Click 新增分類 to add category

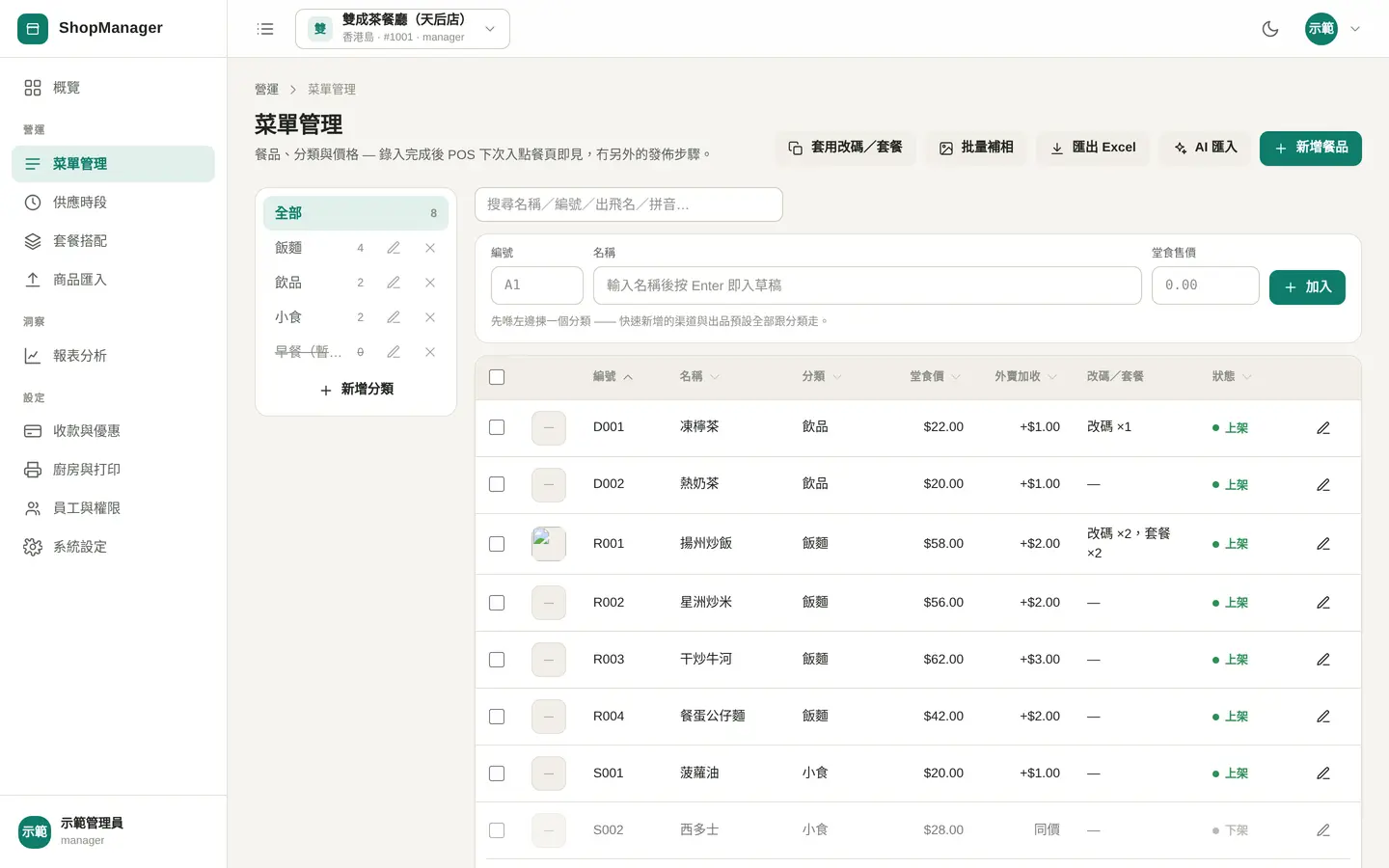point(356,390)
